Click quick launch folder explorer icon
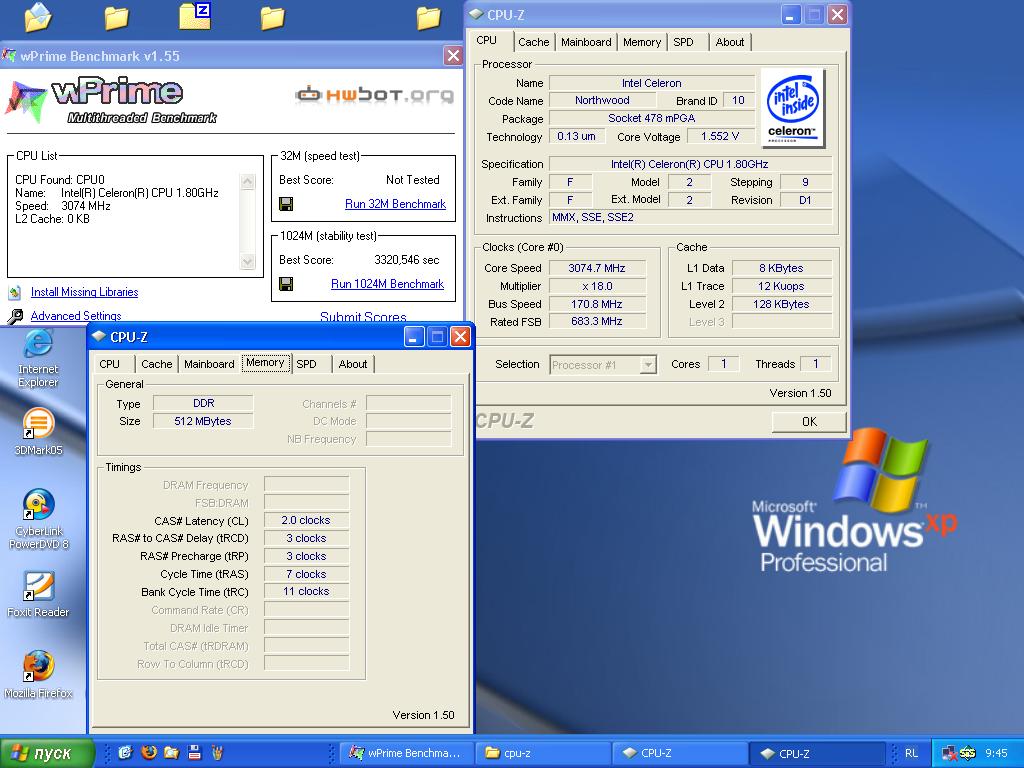 171,752
